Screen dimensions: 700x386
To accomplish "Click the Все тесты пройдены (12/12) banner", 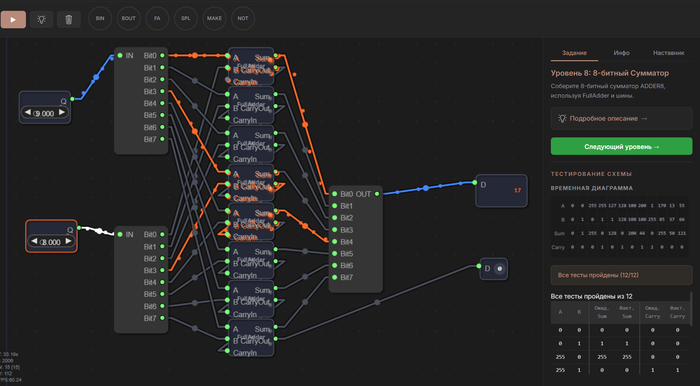I will (621, 275).
